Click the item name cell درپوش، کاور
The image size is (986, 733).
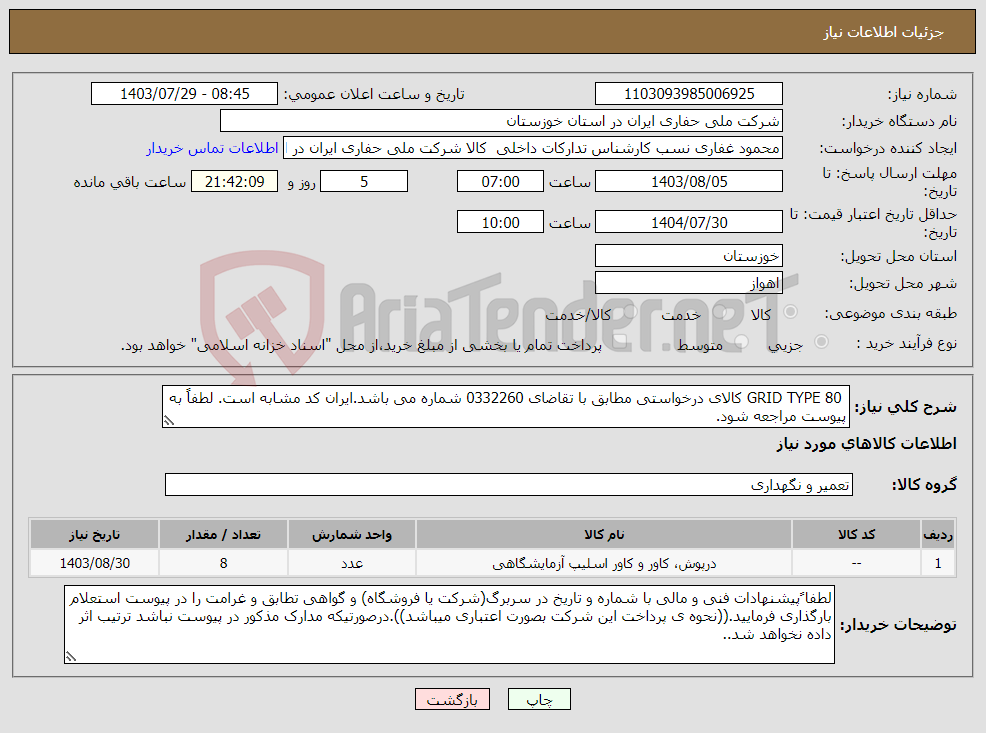tap(604, 563)
